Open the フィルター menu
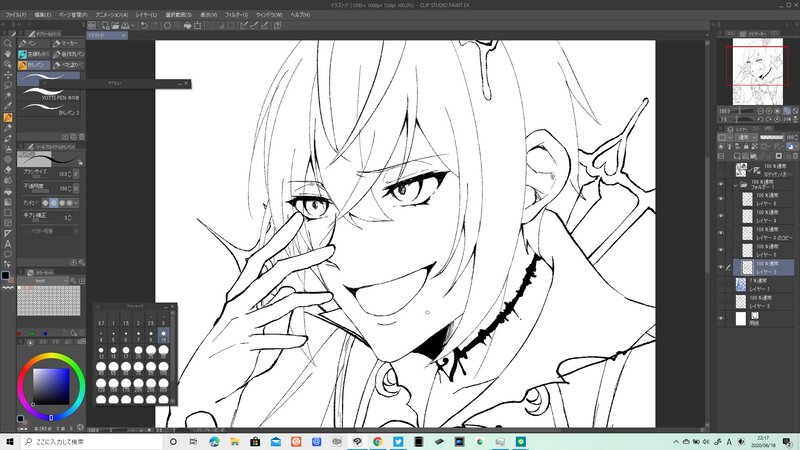Screen dimensions: 800x450 coord(236,15)
